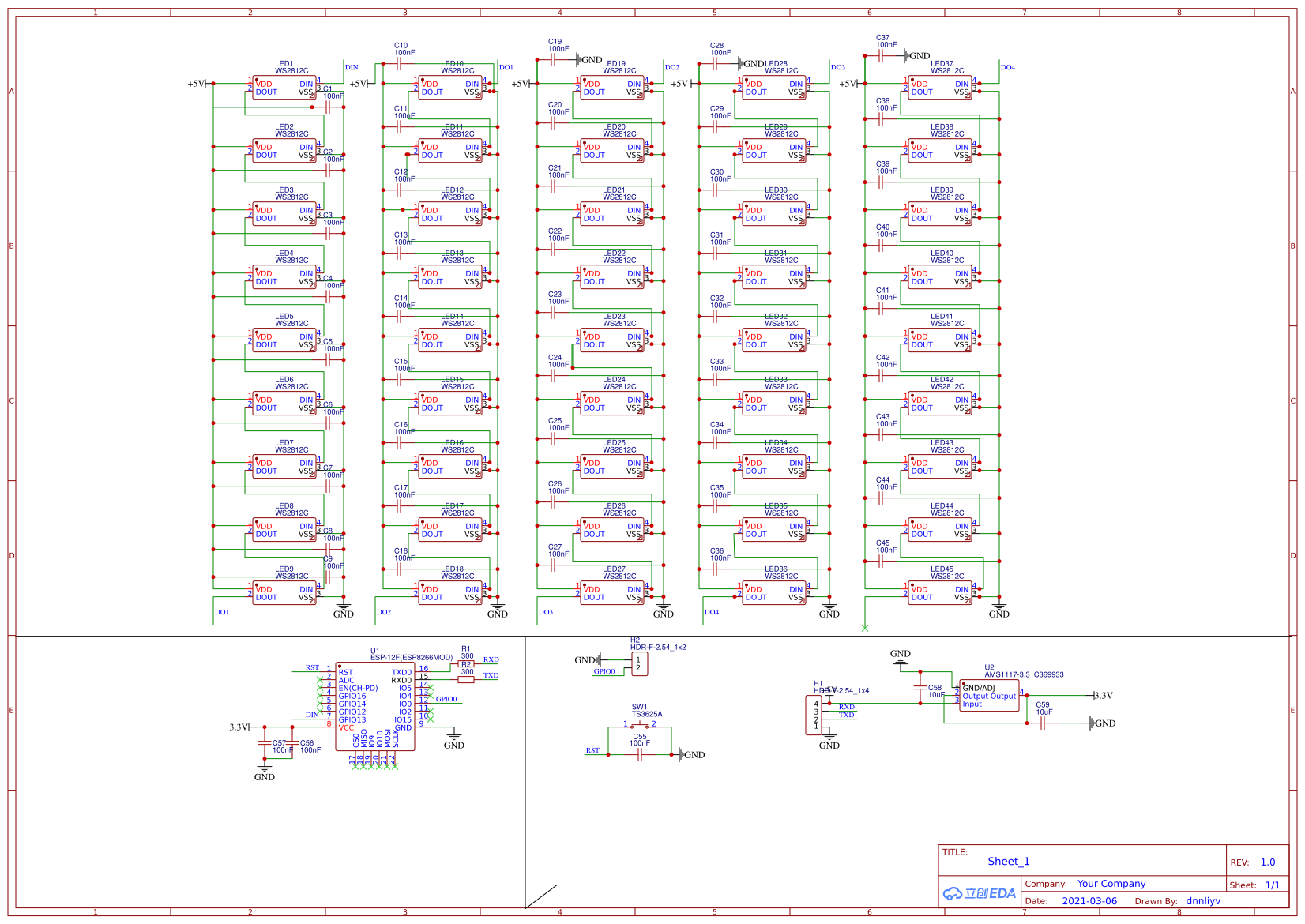Click the C55 100nF capacitor symbol
The image size is (1305, 924).
[x=640, y=755]
